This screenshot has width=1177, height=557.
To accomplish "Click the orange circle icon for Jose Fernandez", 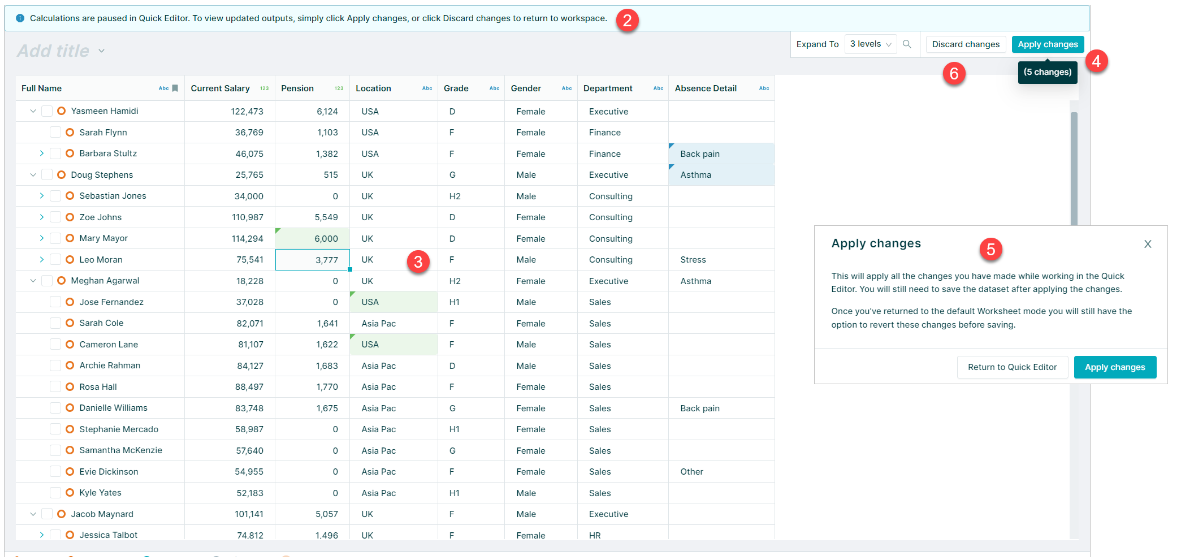I will point(70,302).
